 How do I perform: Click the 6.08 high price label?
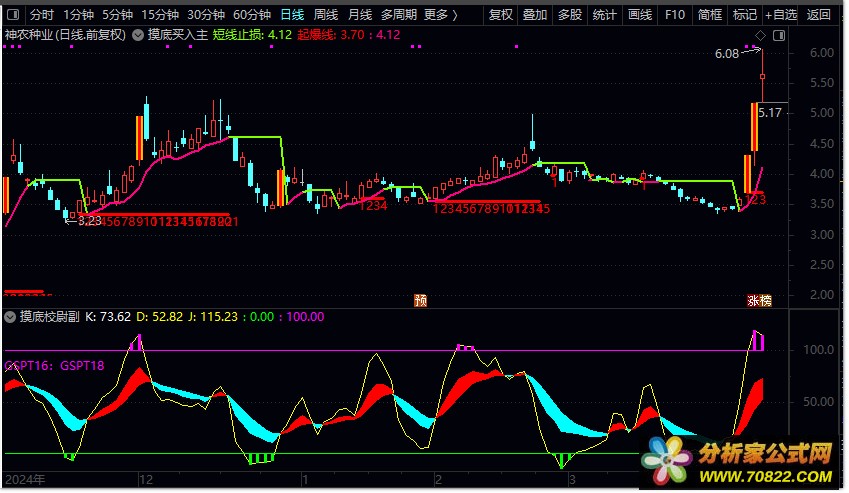(x=727, y=54)
